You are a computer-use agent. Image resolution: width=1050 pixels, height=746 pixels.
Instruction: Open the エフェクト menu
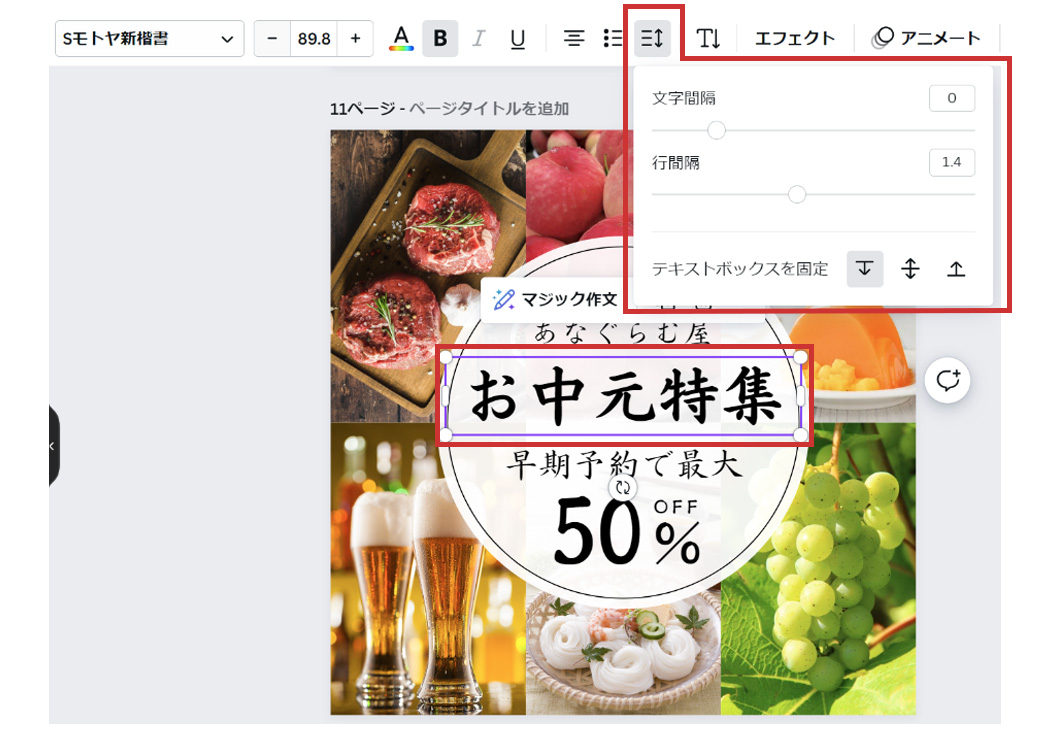coord(794,39)
